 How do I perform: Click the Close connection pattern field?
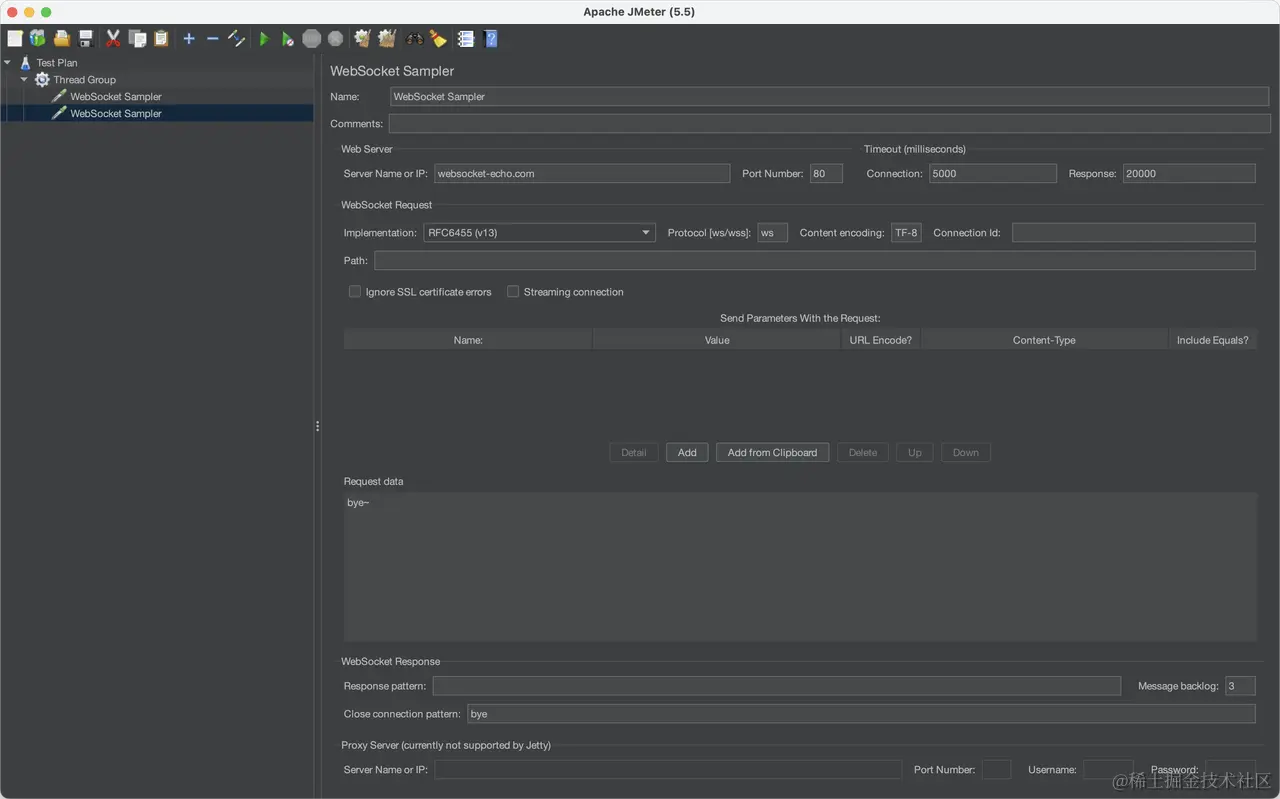[861, 714]
